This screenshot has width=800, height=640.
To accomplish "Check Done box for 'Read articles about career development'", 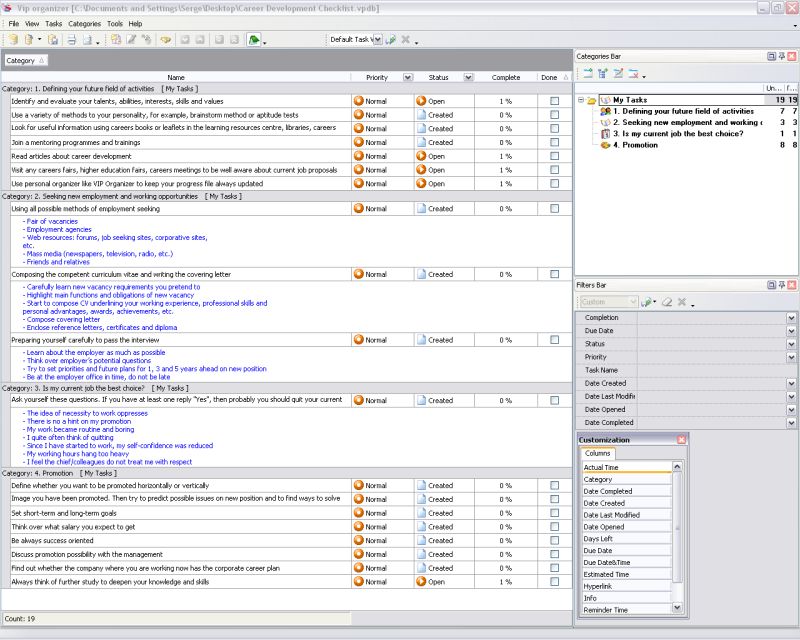I will click(x=555, y=156).
